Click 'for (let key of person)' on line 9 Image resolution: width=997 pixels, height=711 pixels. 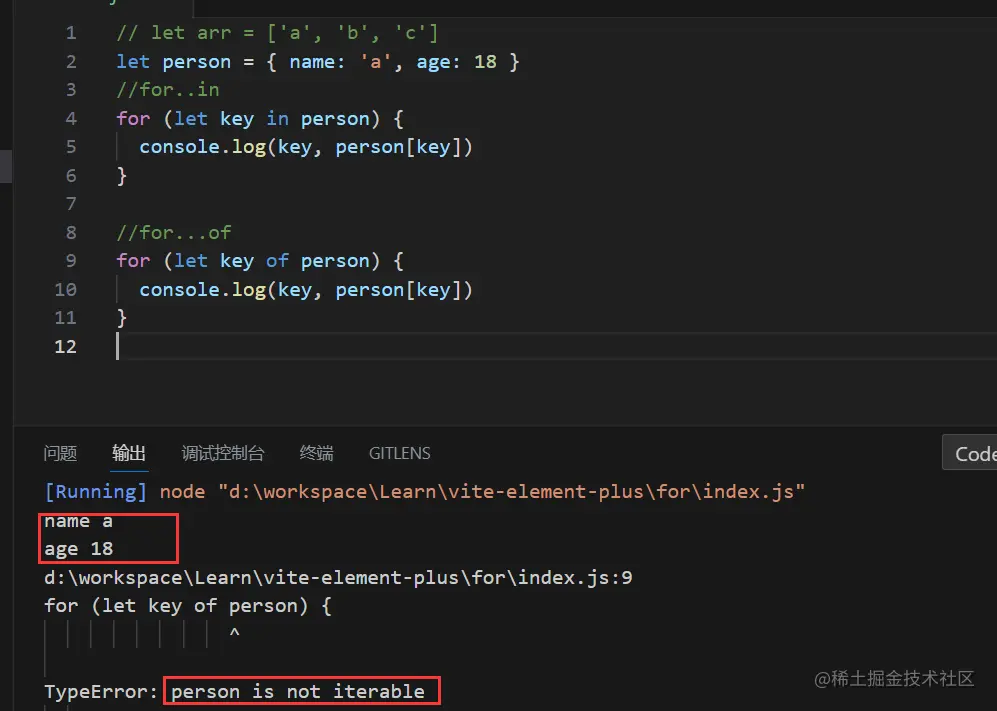259,261
